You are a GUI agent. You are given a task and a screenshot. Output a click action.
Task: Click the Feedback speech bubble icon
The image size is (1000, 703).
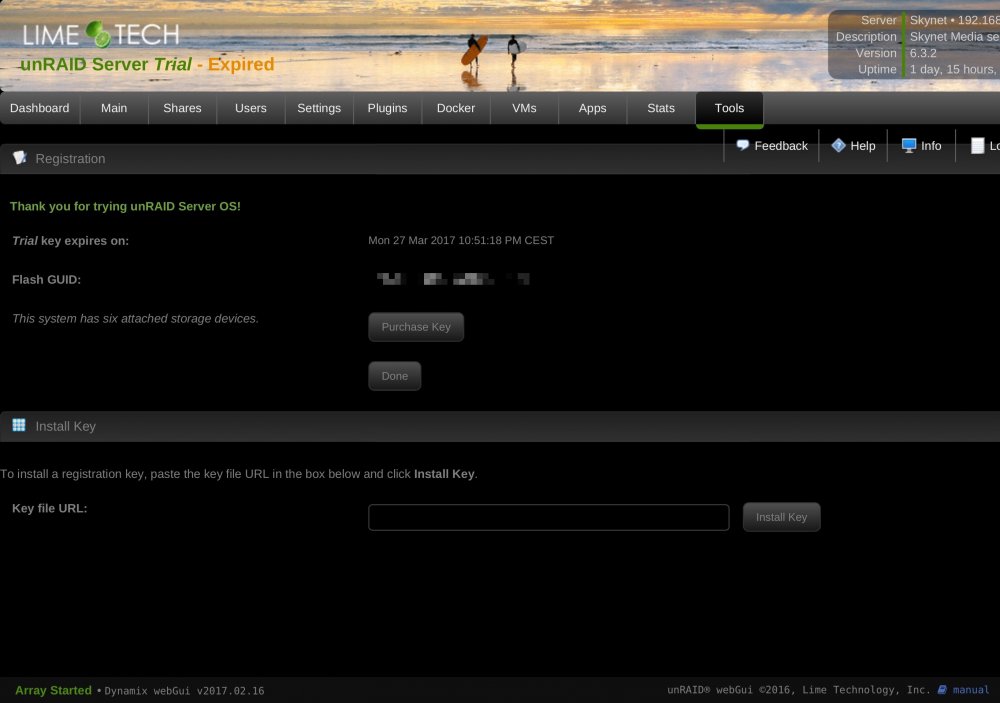(x=742, y=145)
